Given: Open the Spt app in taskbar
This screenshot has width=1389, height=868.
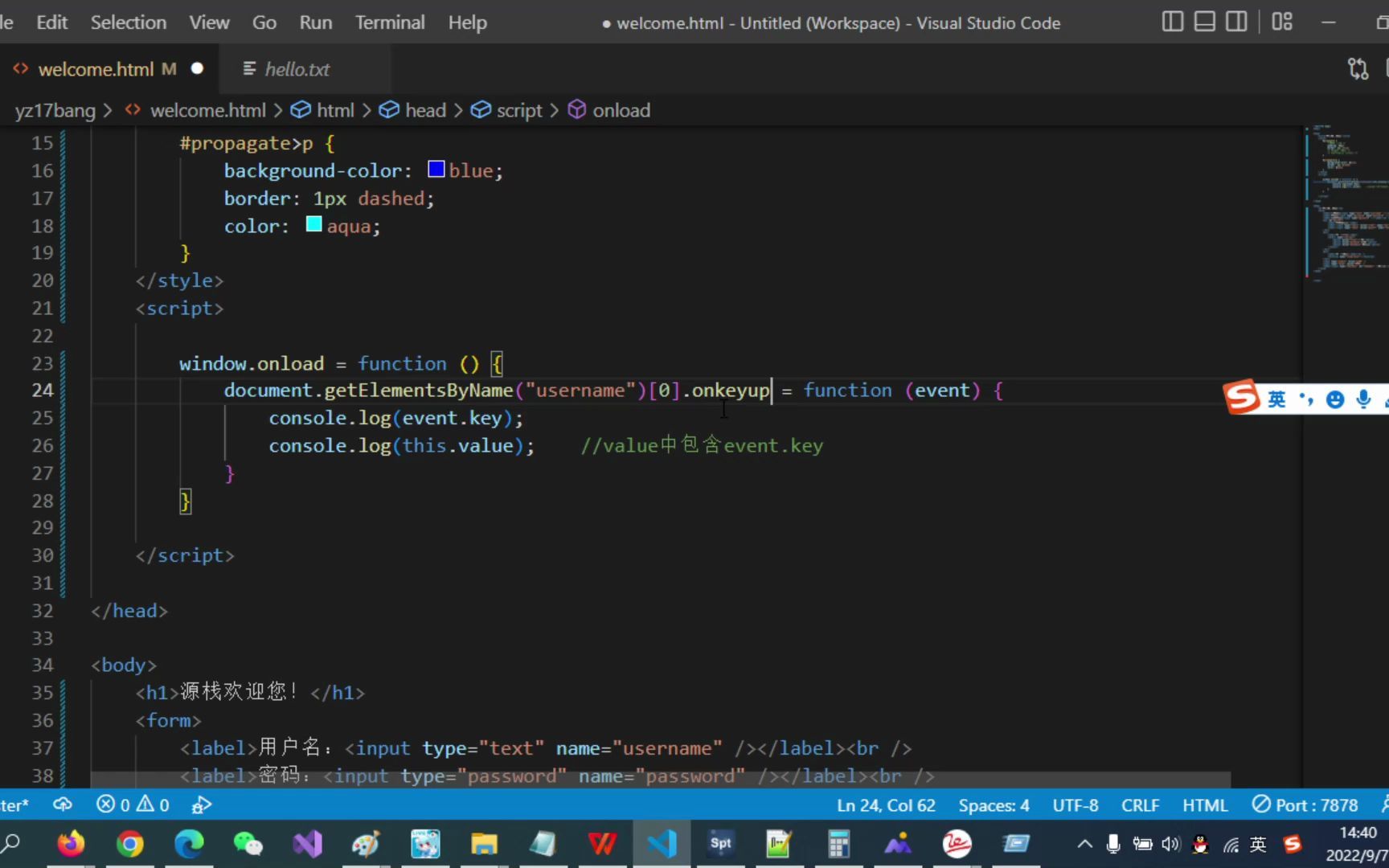Looking at the screenshot, I should pyautogui.click(x=720, y=844).
